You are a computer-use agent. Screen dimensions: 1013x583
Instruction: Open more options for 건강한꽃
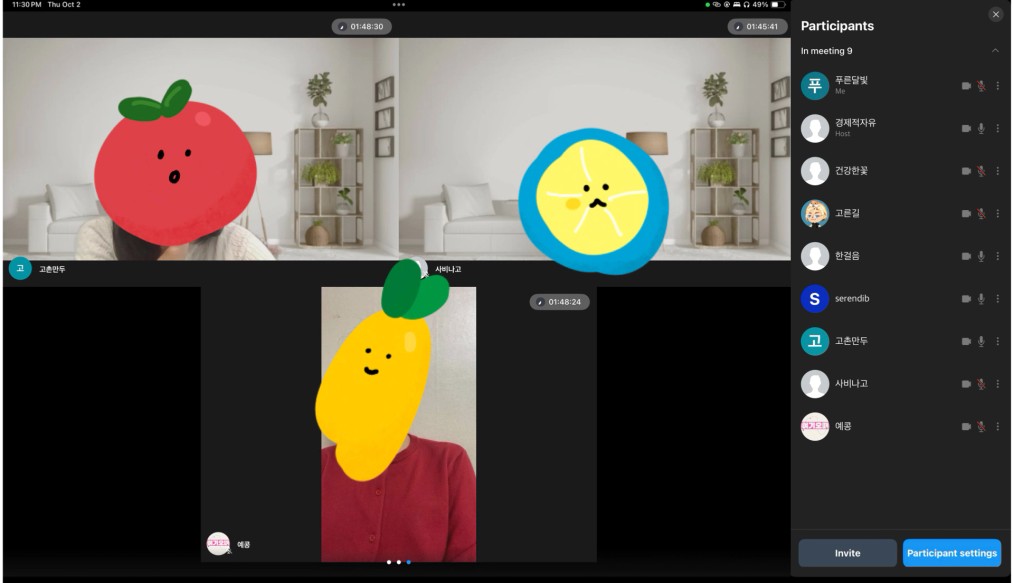pos(997,171)
